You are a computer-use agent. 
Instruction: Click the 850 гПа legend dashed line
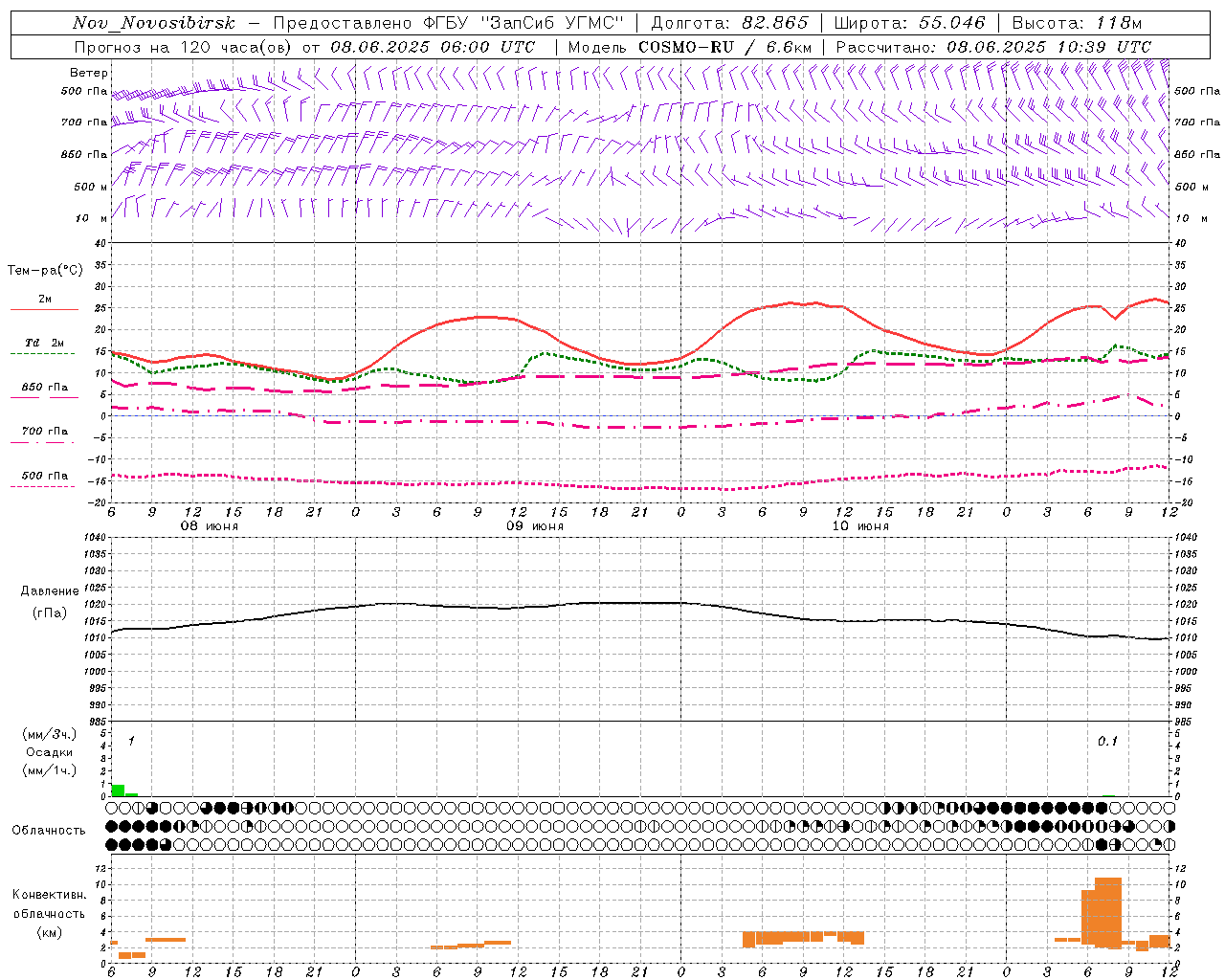coord(44,397)
